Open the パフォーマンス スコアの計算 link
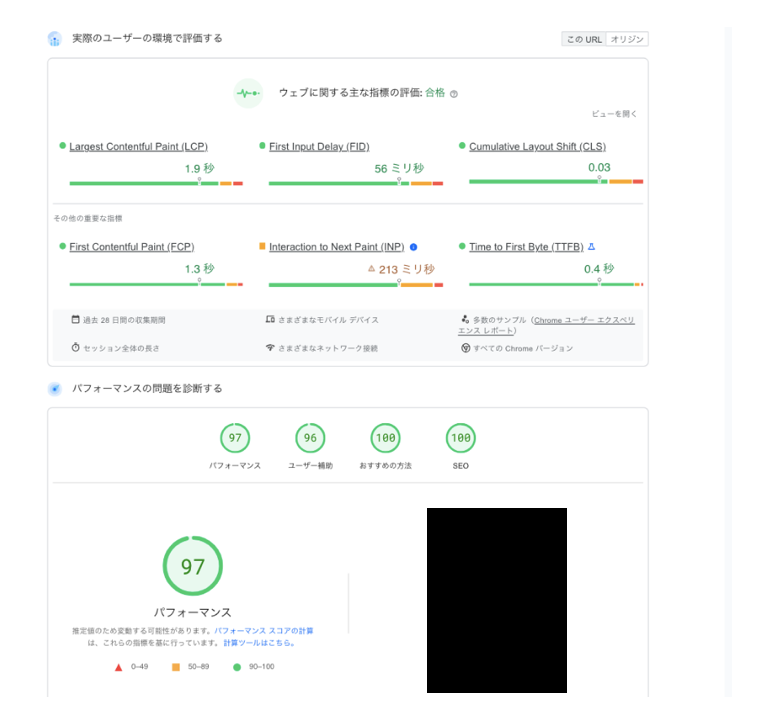 click(264, 630)
